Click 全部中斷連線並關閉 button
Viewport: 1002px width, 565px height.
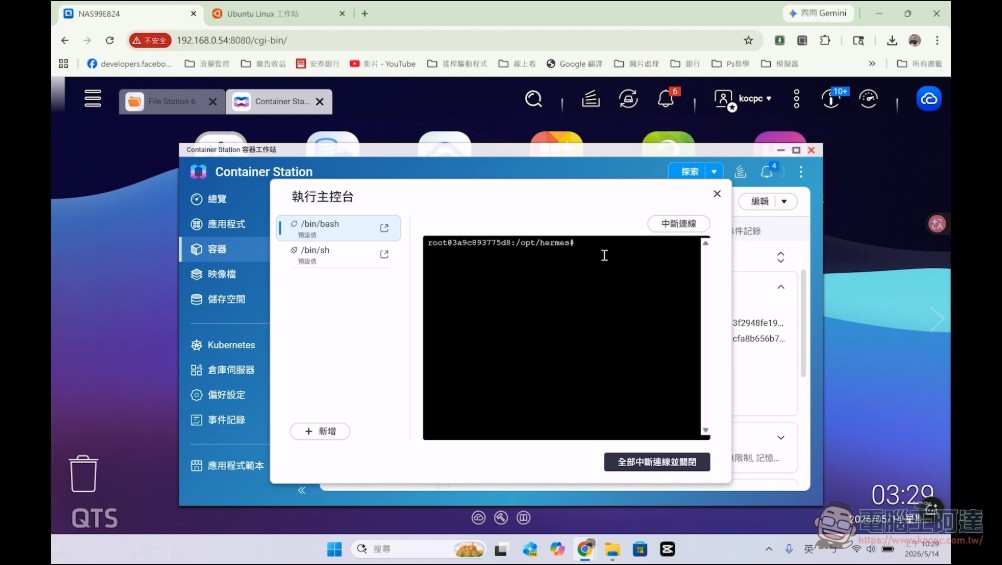tap(657, 462)
